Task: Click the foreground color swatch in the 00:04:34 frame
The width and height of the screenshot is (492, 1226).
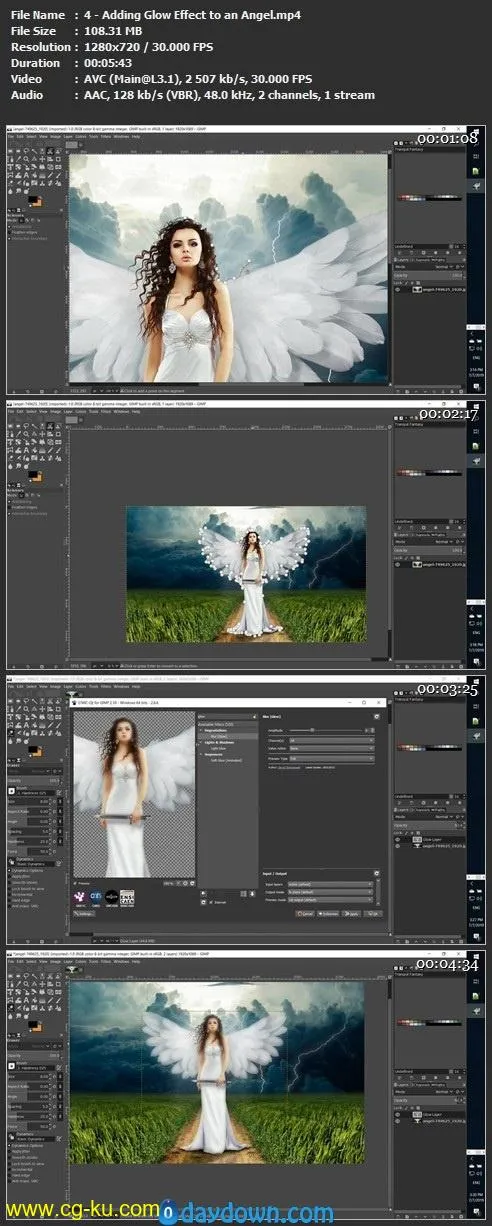Action: coord(32,1024)
